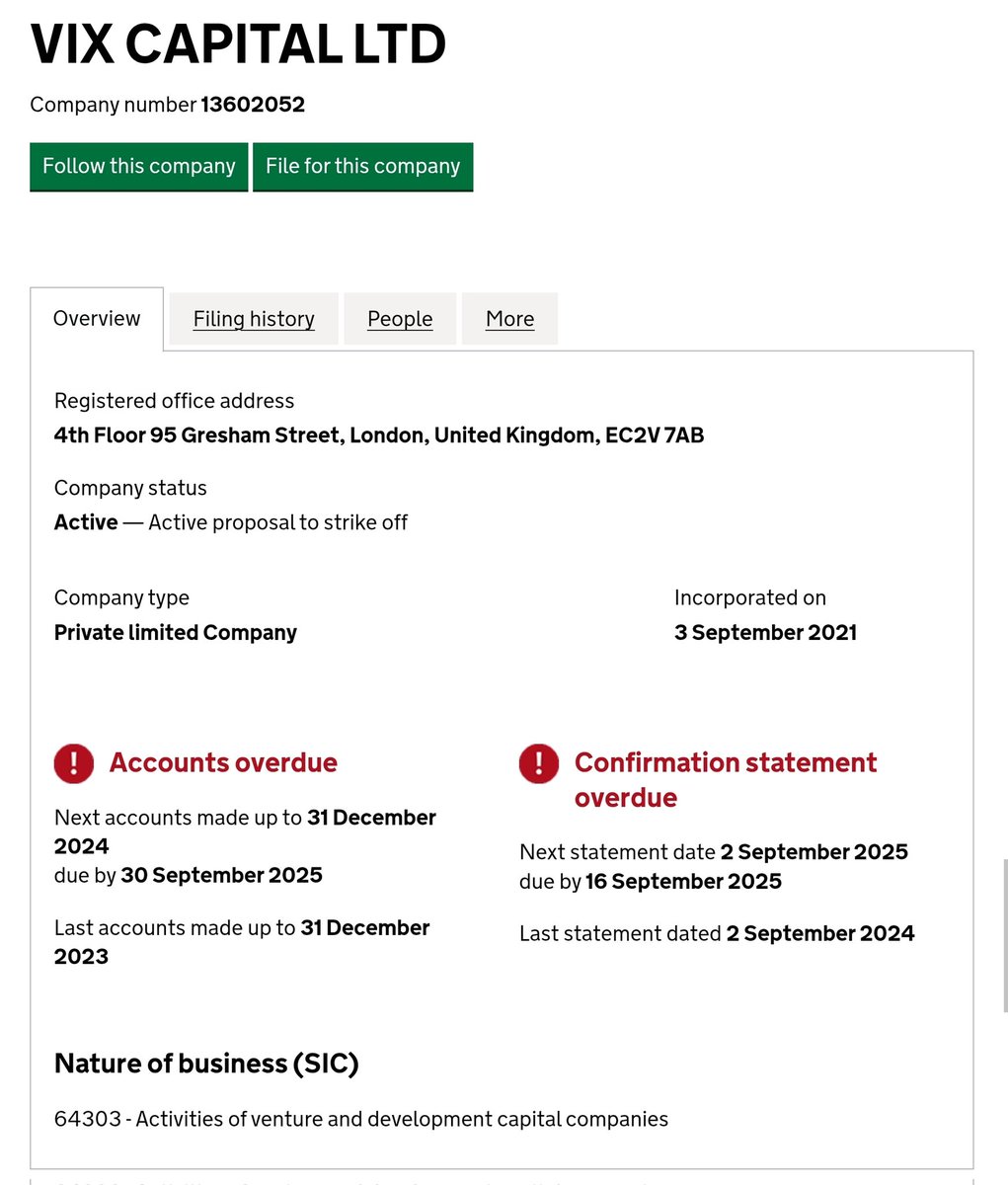Click Next statement date 2 September 2025
Image resolution: width=1008 pixels, height=1185 pixels.
pos(714,852)
